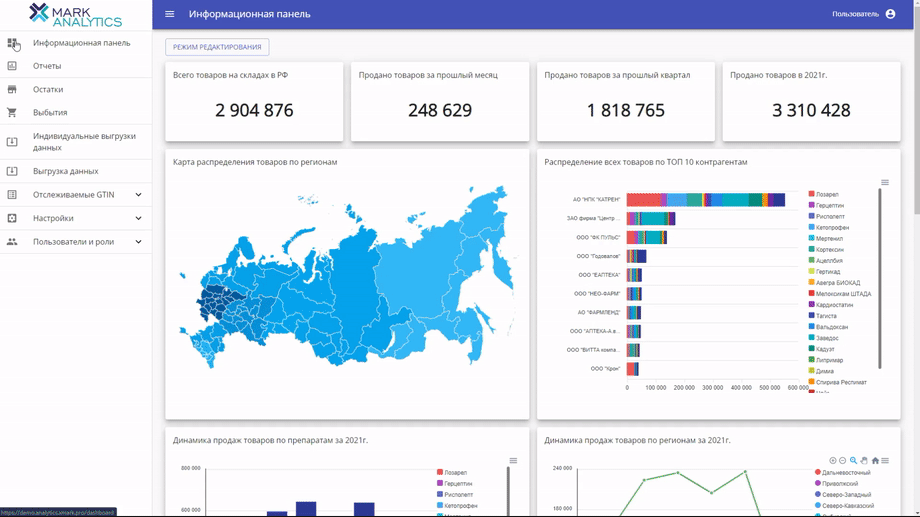Select the magnifier selection zoom tool
The height and width of the screenshot is (517, 920).
pos(854,461)
